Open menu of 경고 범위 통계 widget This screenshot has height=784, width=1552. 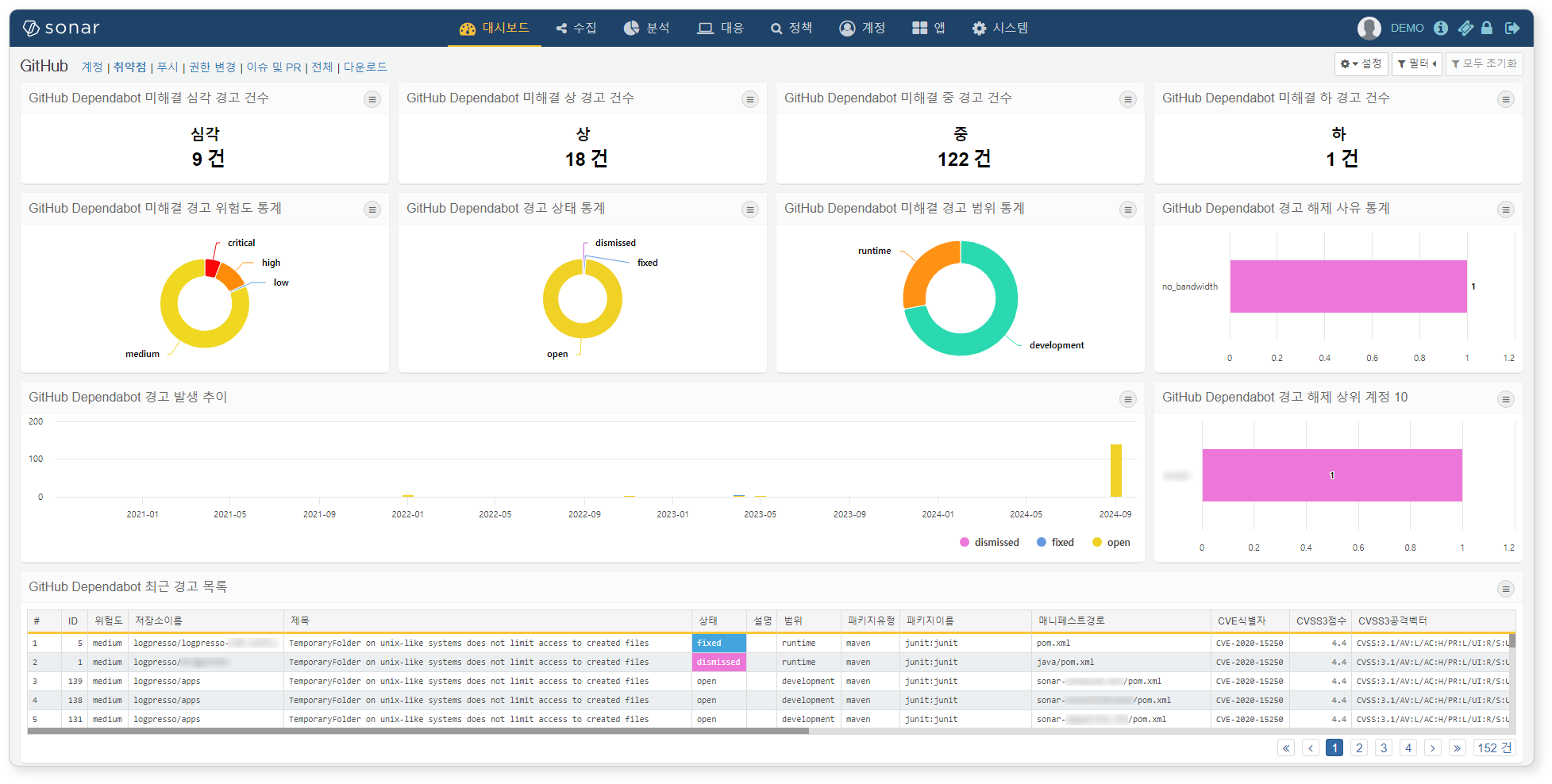tap(1127, 209)
